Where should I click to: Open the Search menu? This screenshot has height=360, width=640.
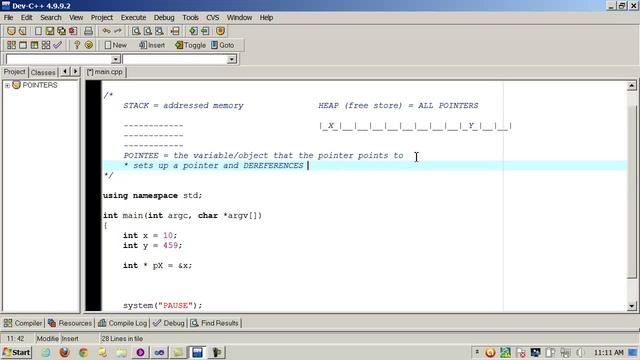click(x=51, y=18)
